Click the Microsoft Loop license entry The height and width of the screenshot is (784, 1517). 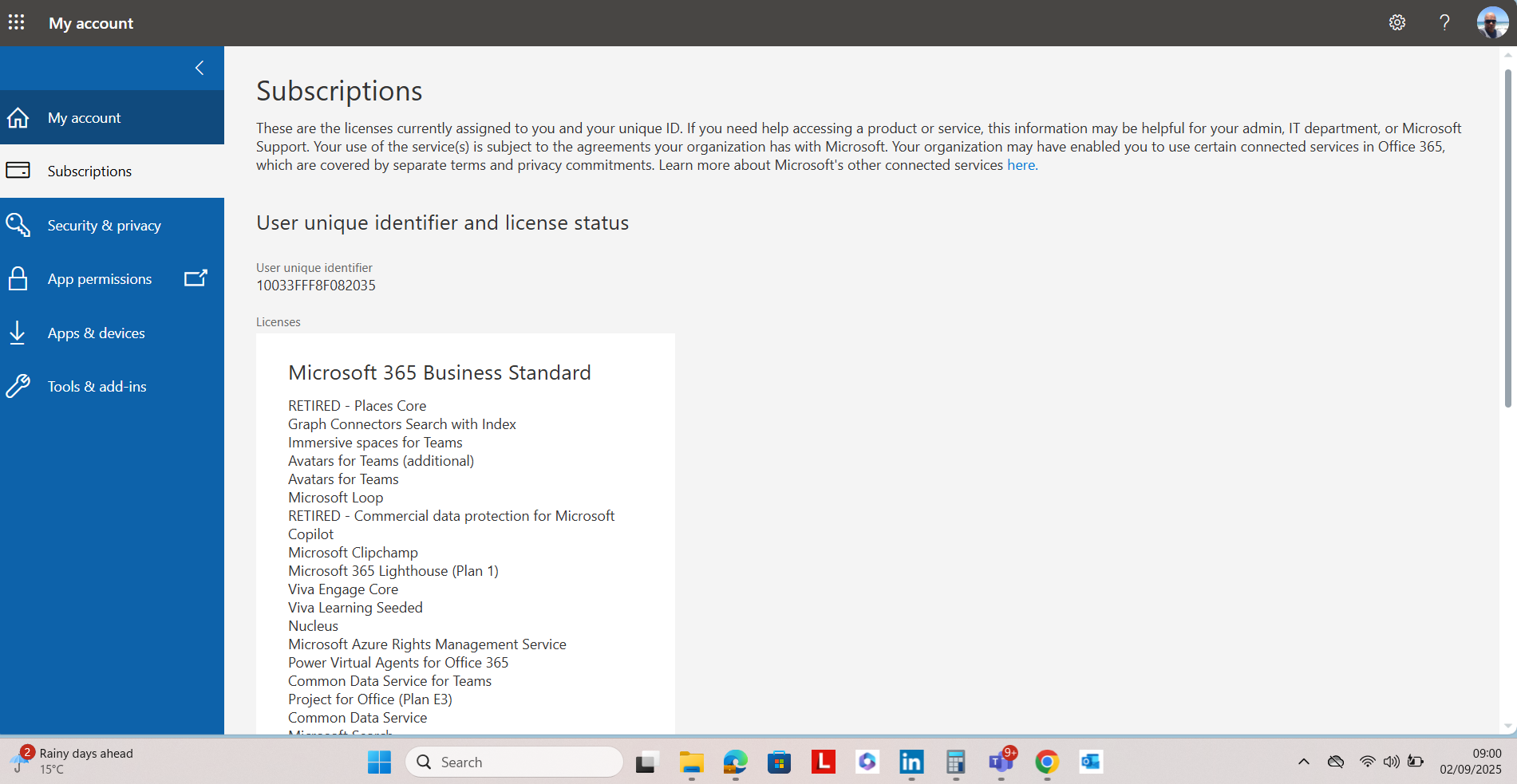click(336, 498)
